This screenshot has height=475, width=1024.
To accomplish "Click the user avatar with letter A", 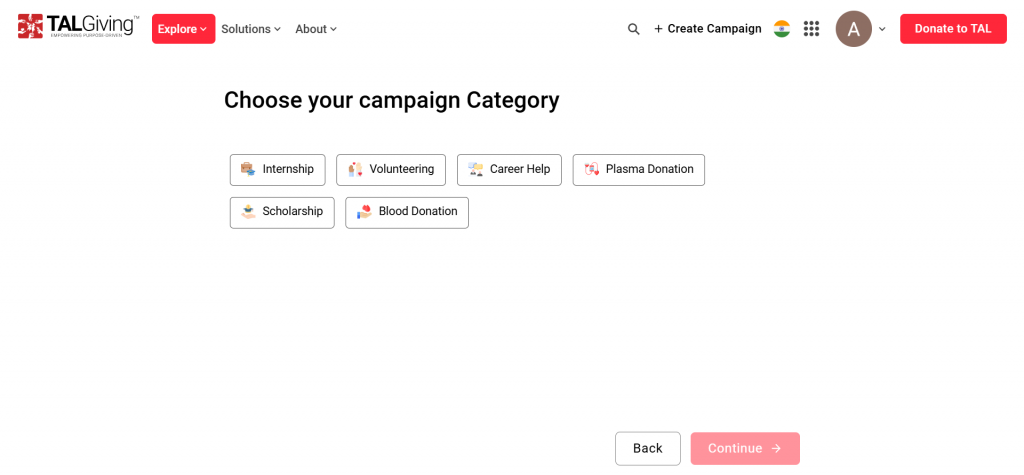I will coord(854,29).
